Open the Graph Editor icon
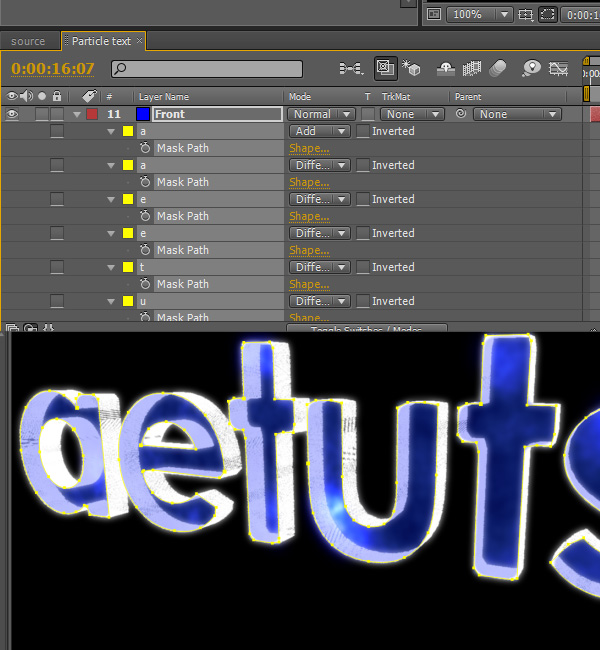The image size is (600, 650). click(x=558, y=69)
